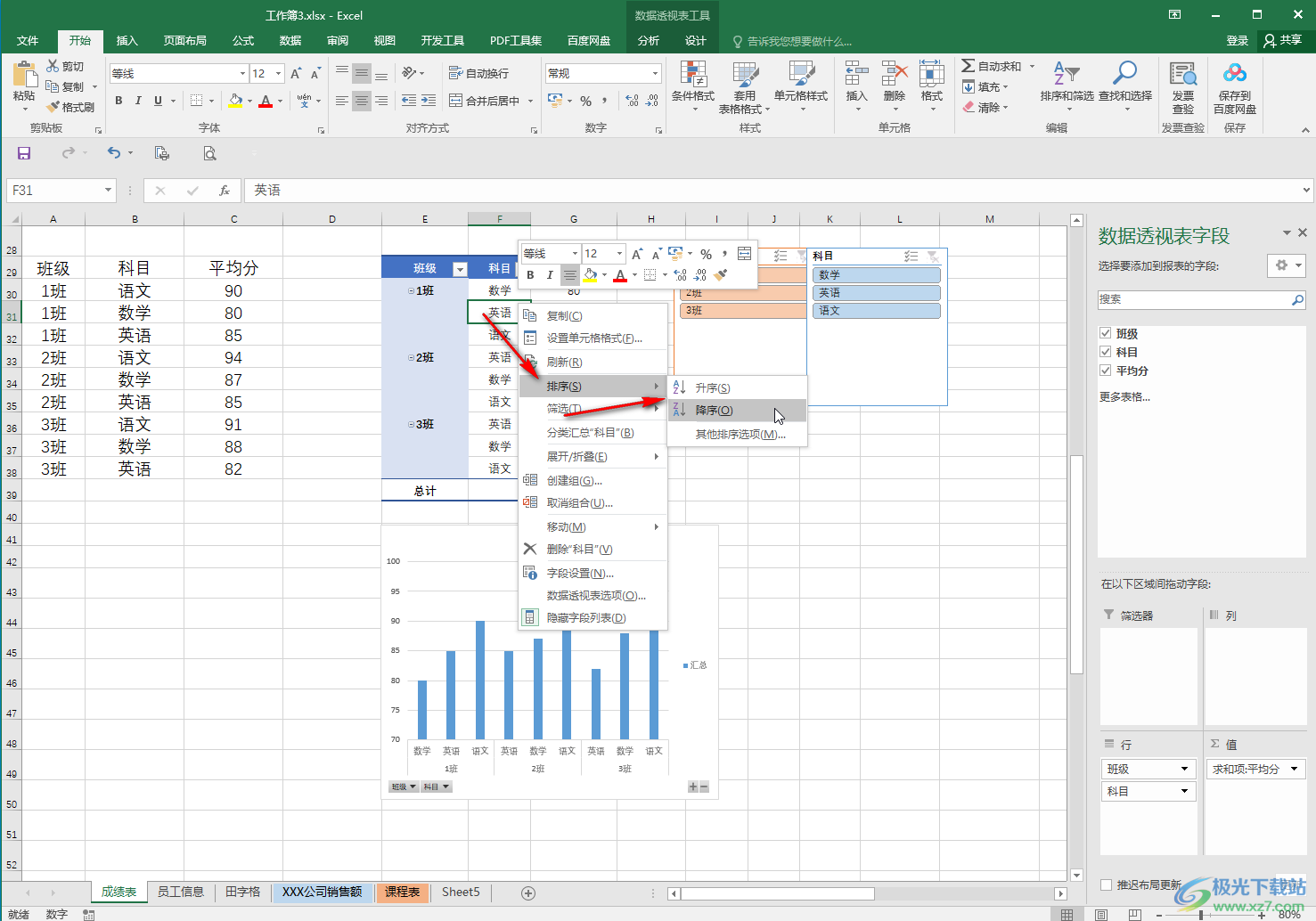Open the Name Box dropdown arrow
1316x921 pixels.
click(x=108, y=190)
